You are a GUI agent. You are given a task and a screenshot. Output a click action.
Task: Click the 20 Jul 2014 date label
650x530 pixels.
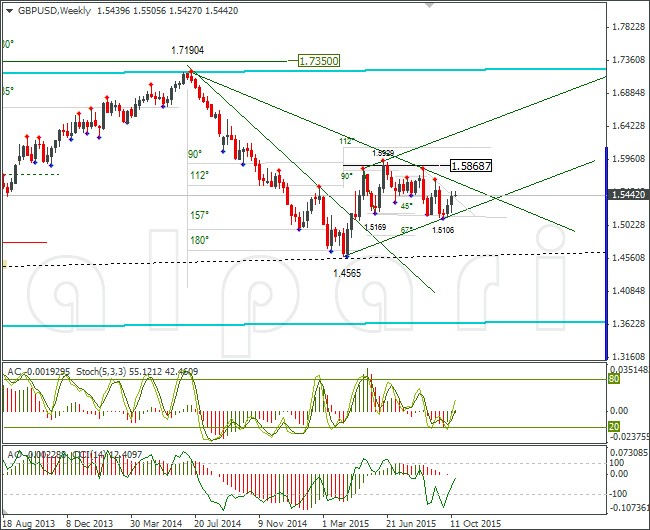(218, 523)
